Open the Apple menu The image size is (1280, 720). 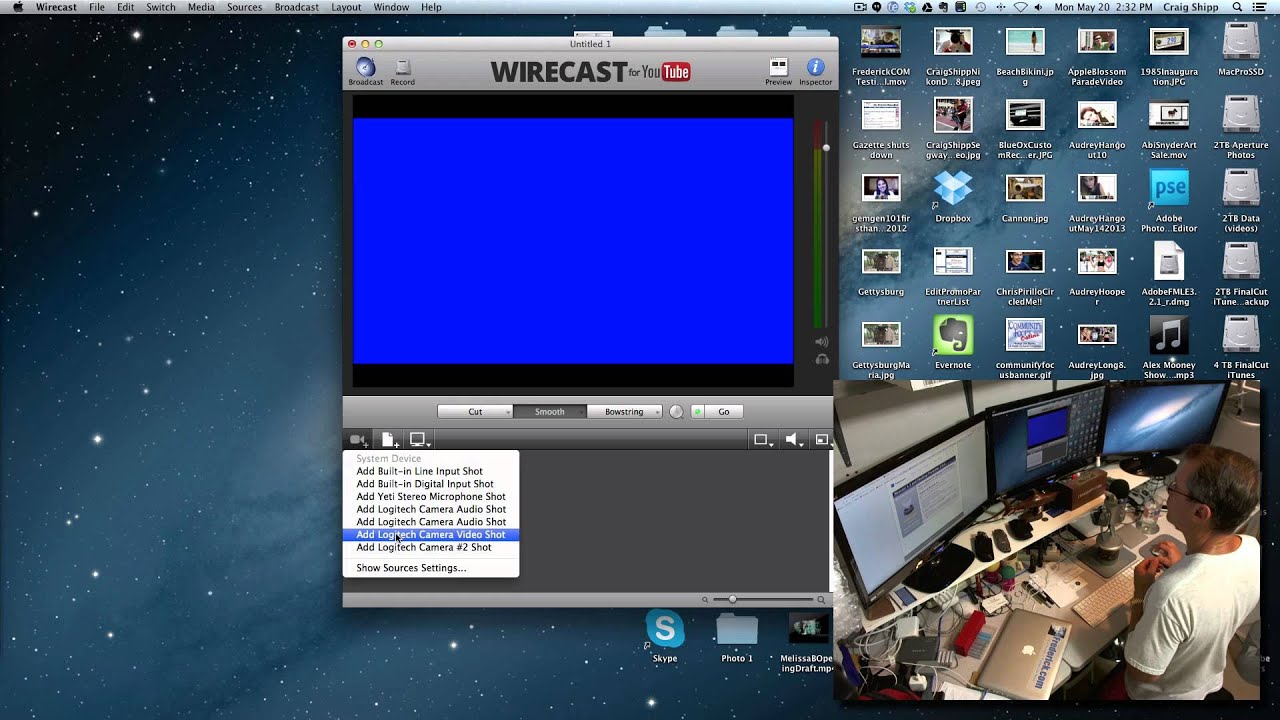click(17, 7)
